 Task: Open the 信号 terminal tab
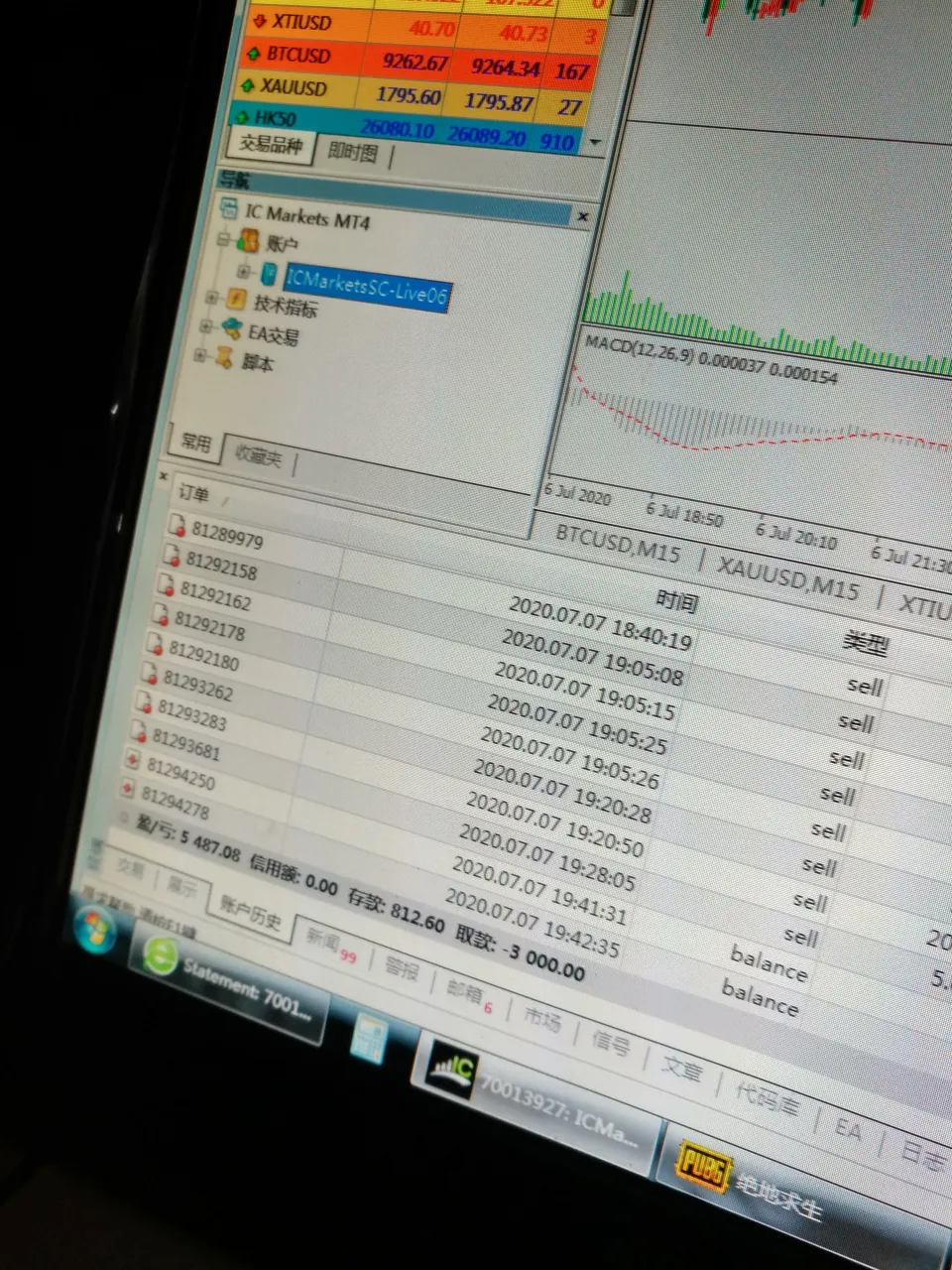pyautogui.click(x=611, y=1045)
